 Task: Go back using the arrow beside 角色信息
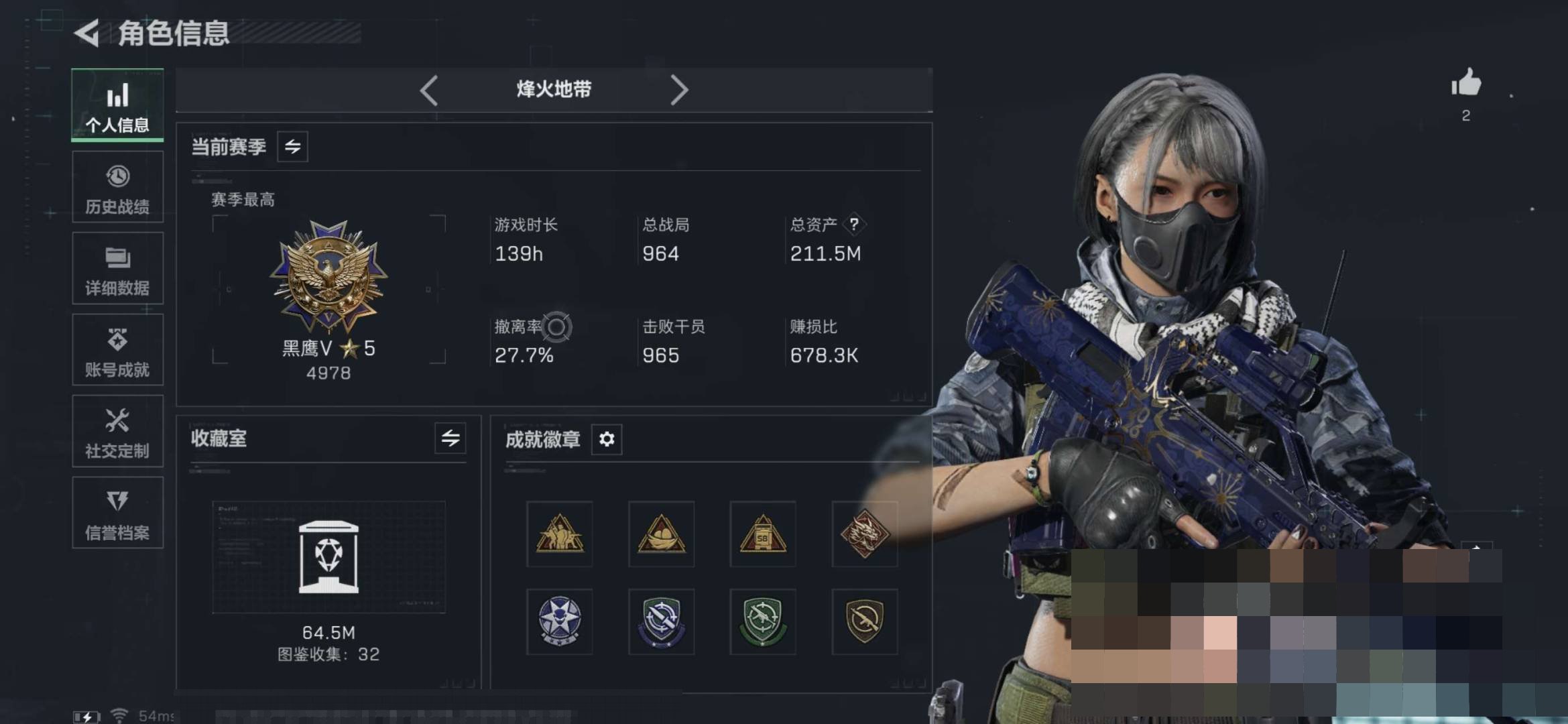(87, 33)
